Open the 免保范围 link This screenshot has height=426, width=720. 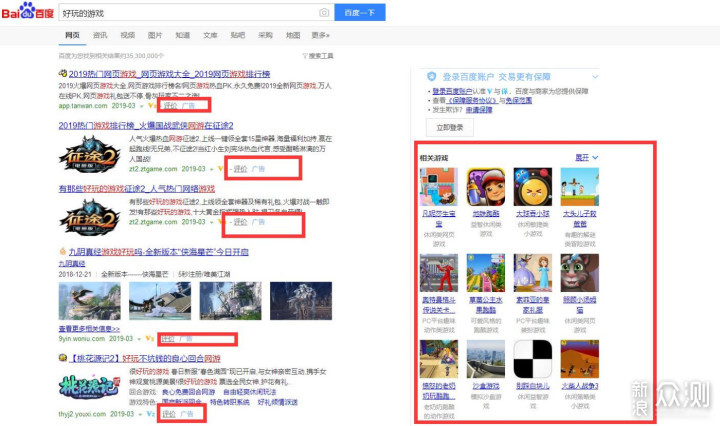[x=519, y=101]
